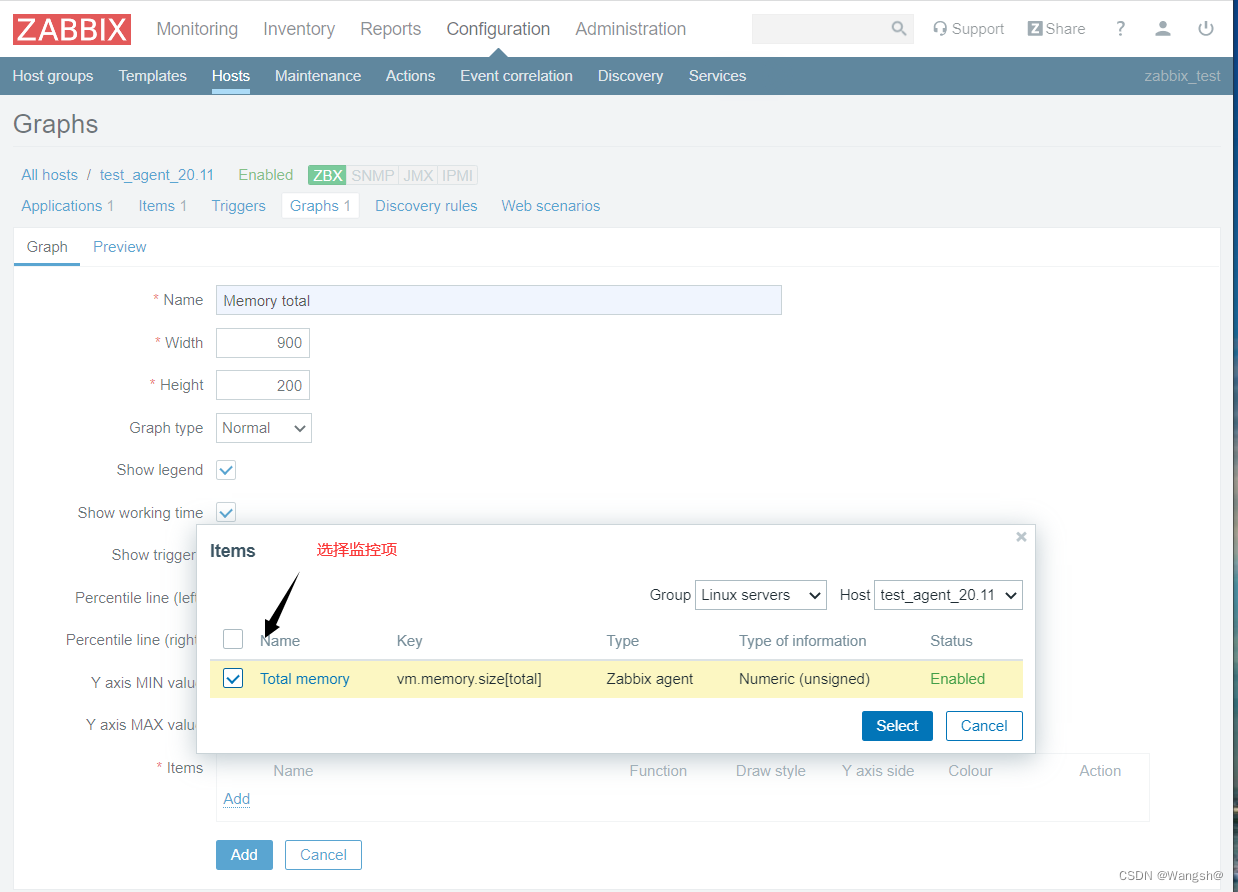The width and height of the screenshot is (1238, 892).
Task: Click the Key column header
Action: [x=410, y=641]
